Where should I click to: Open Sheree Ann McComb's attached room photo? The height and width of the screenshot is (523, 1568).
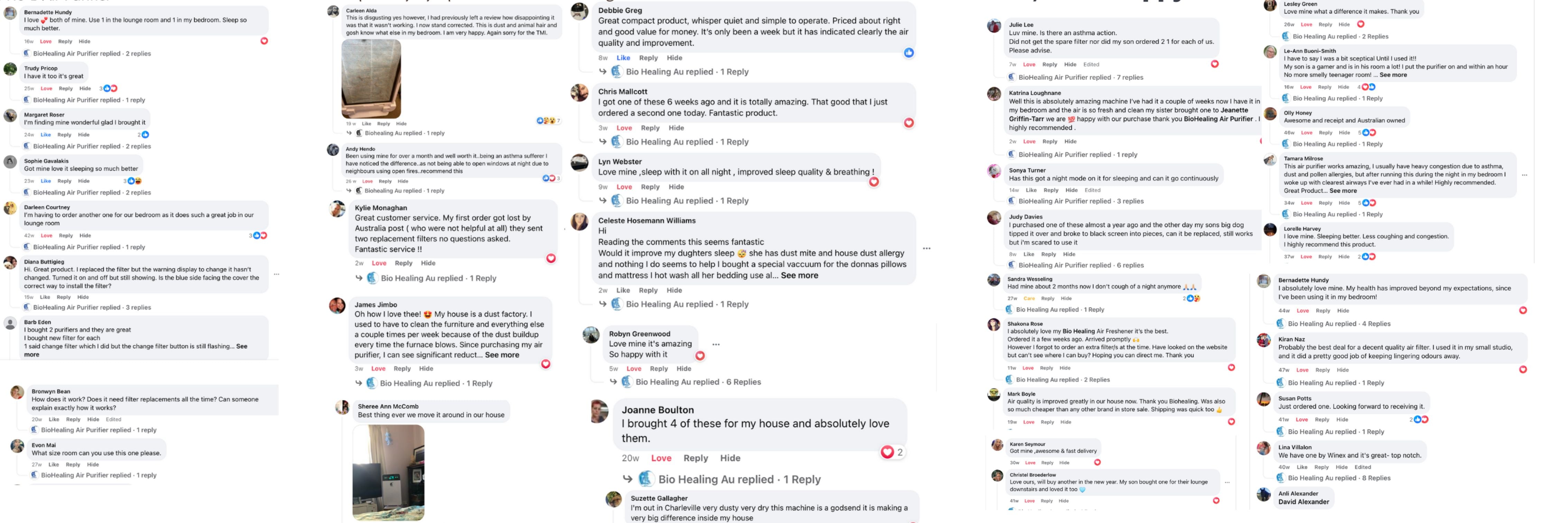pos(388,472)
